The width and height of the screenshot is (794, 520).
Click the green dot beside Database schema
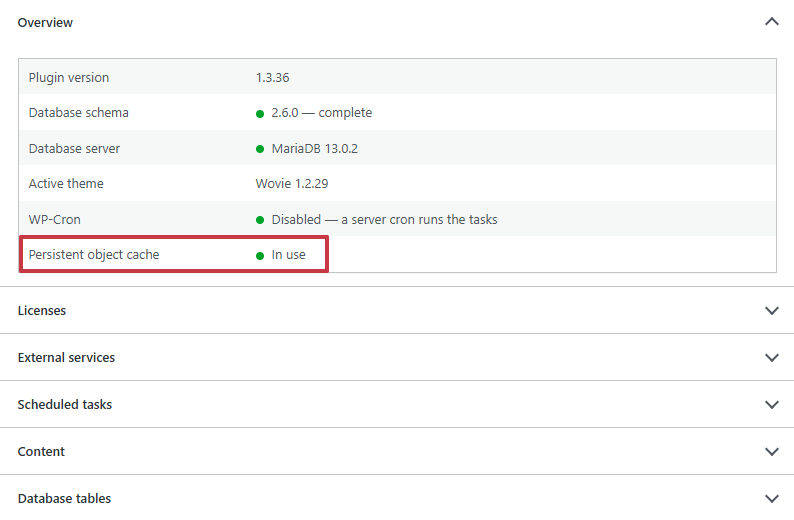click(260, 114)
